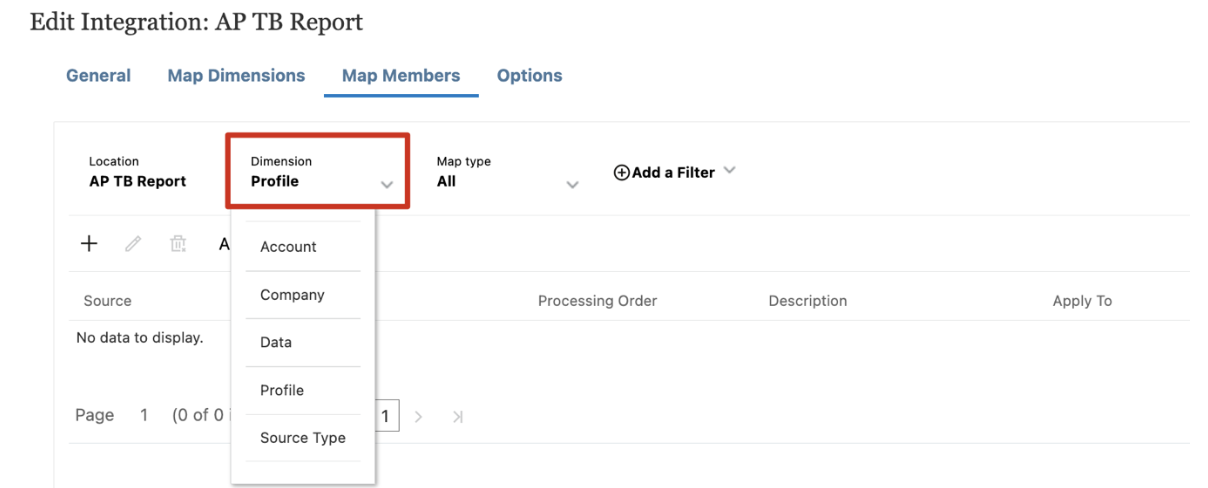Click the trash delete icon

pyautogui.click(x=178, y=244)
